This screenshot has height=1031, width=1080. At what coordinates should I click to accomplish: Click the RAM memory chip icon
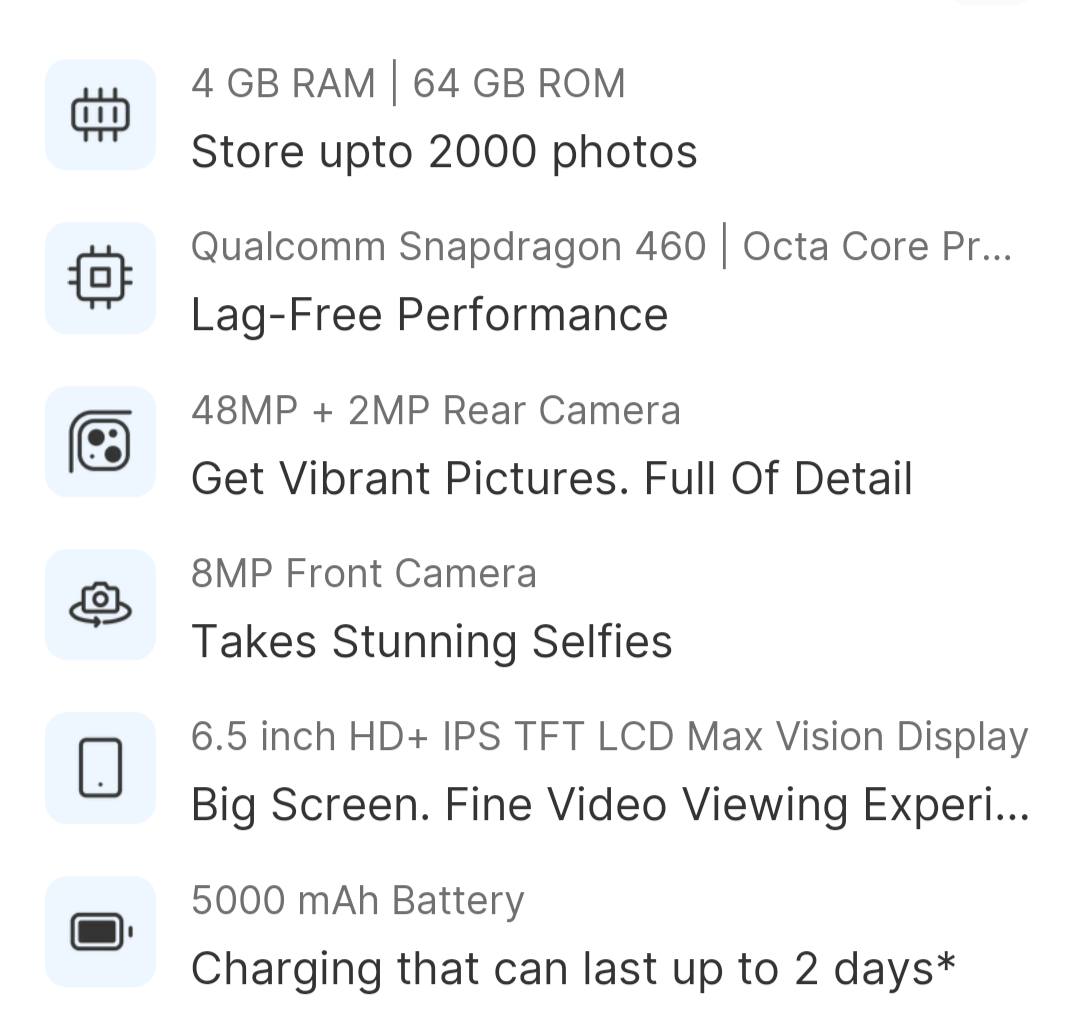click(x=100, y=115)
